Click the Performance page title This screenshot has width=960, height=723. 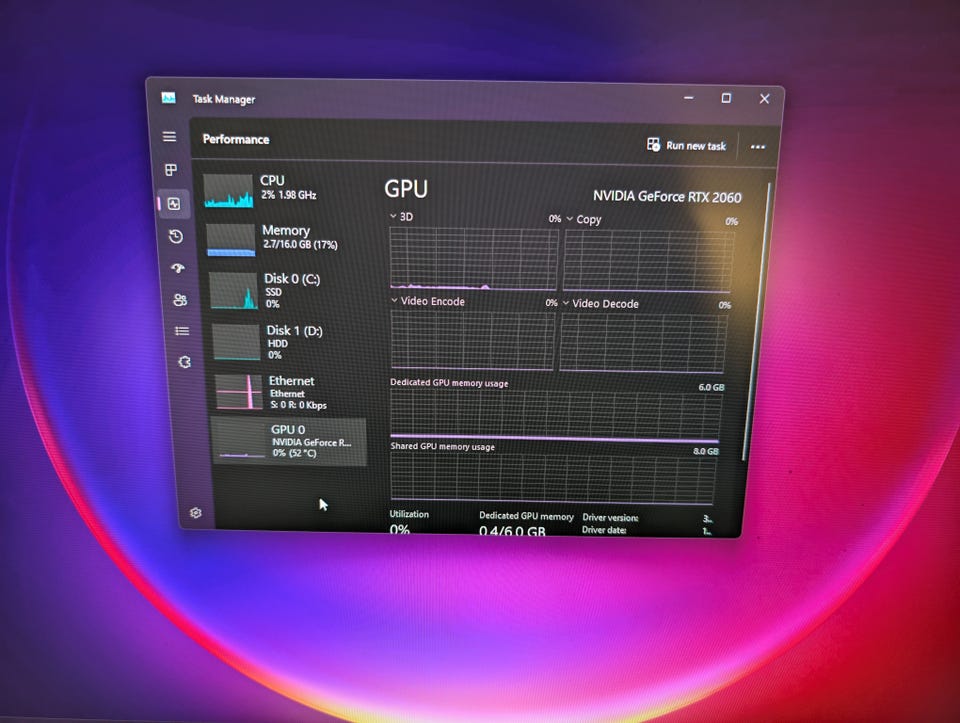236,139
